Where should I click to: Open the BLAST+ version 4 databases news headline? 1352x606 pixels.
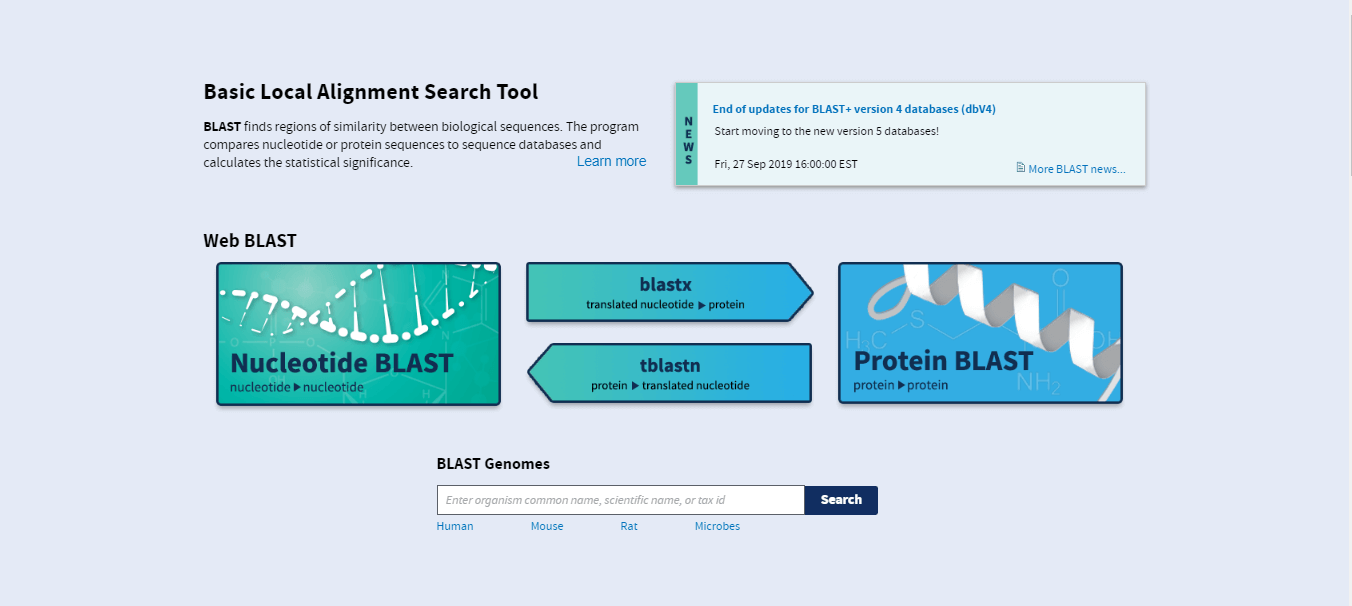[853, 109]
